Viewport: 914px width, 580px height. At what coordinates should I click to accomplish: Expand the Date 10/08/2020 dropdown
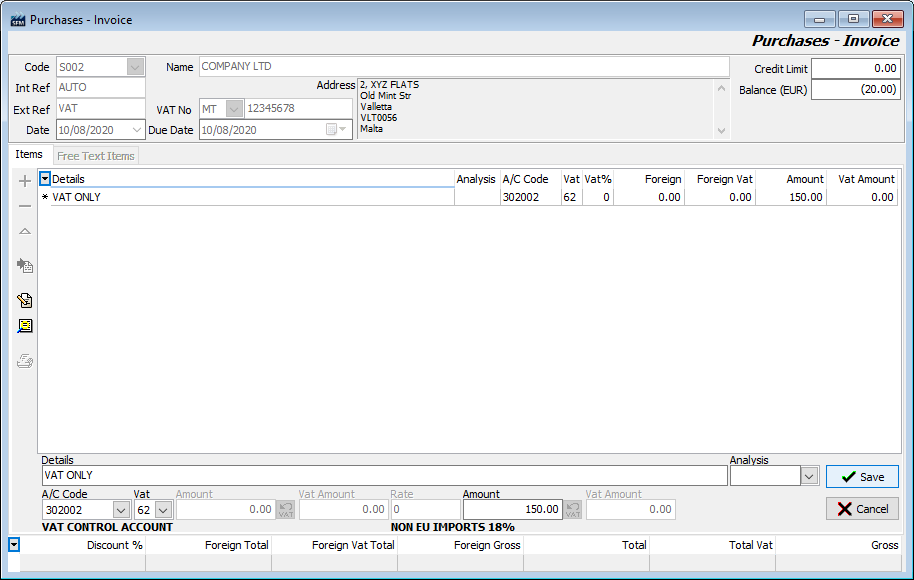click(x=136, y=130)
